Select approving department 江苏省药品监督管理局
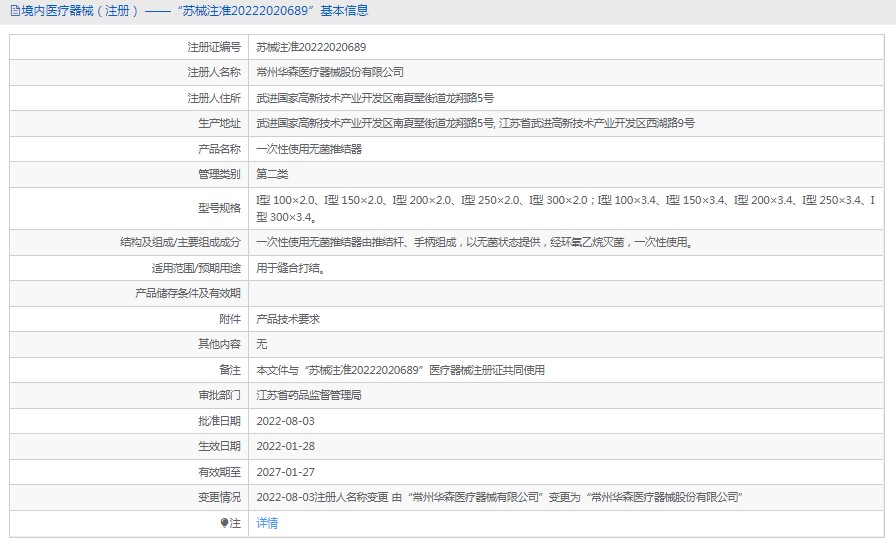The image size is (896, 543). [x=309, y=396]
